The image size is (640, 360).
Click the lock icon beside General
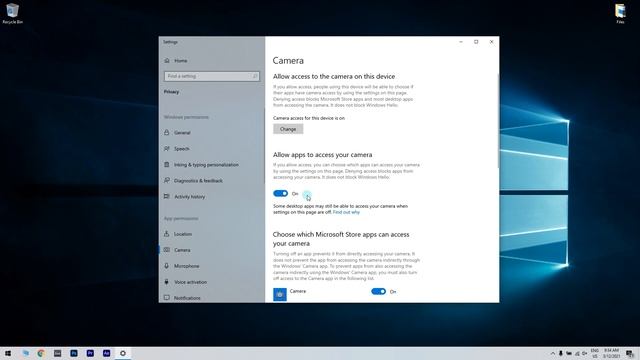click(167, 133)
